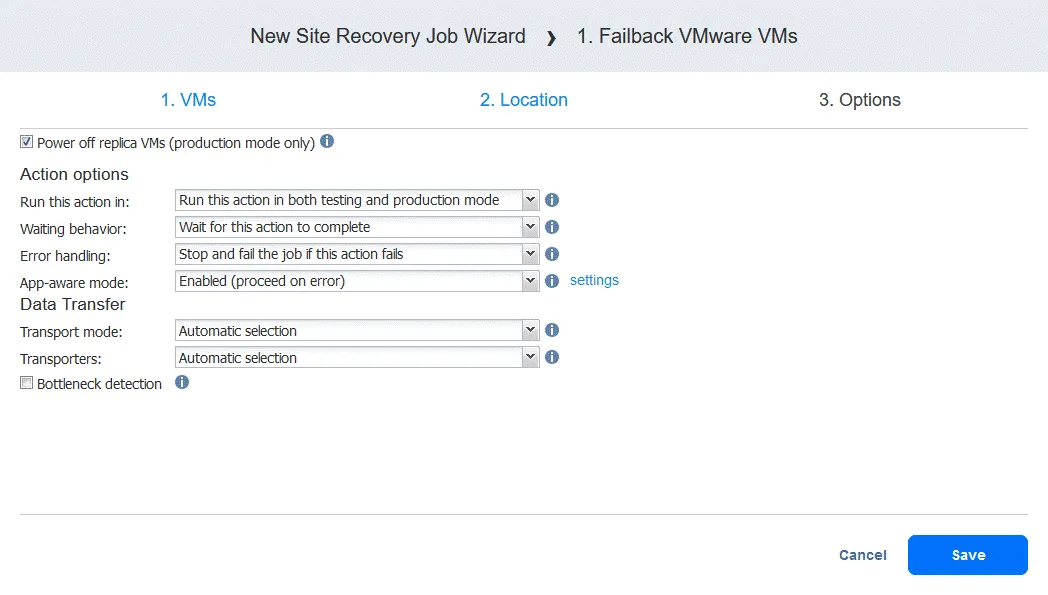Image resolution: width=1048 pixels, height=595 pixels.
Task: View info tooltip for Run this action in
Action: [x=551, y=200]
